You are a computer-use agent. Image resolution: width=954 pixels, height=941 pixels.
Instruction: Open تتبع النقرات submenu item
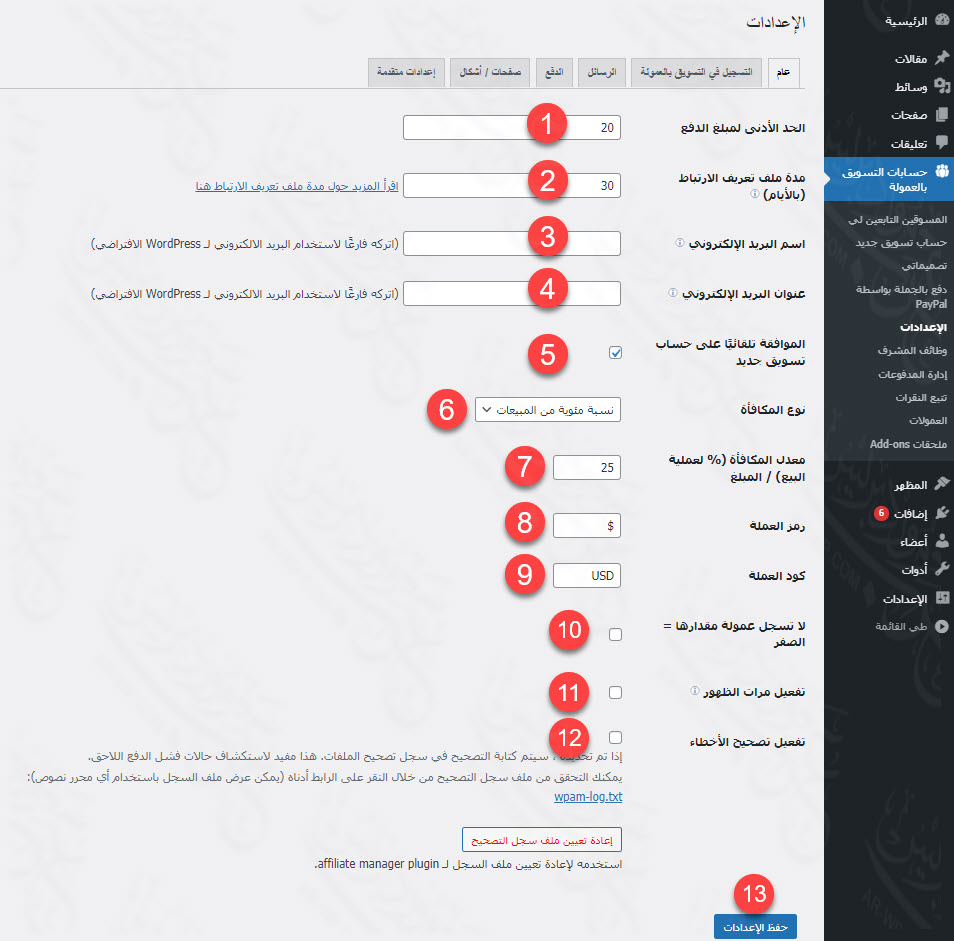click(x=921, y=397)
